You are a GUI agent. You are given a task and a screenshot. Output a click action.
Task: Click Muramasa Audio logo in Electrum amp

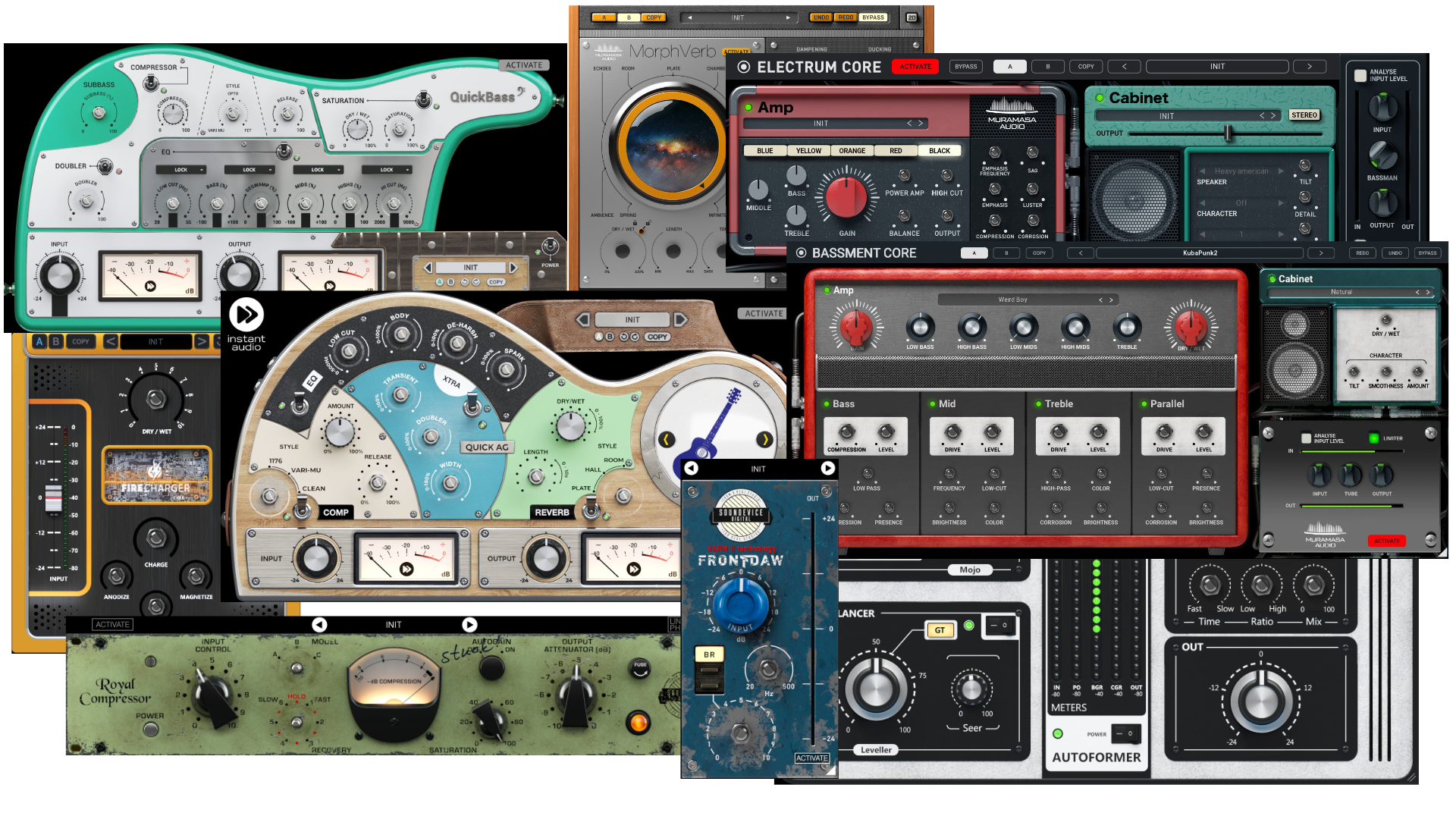[x=1012, y=115]
